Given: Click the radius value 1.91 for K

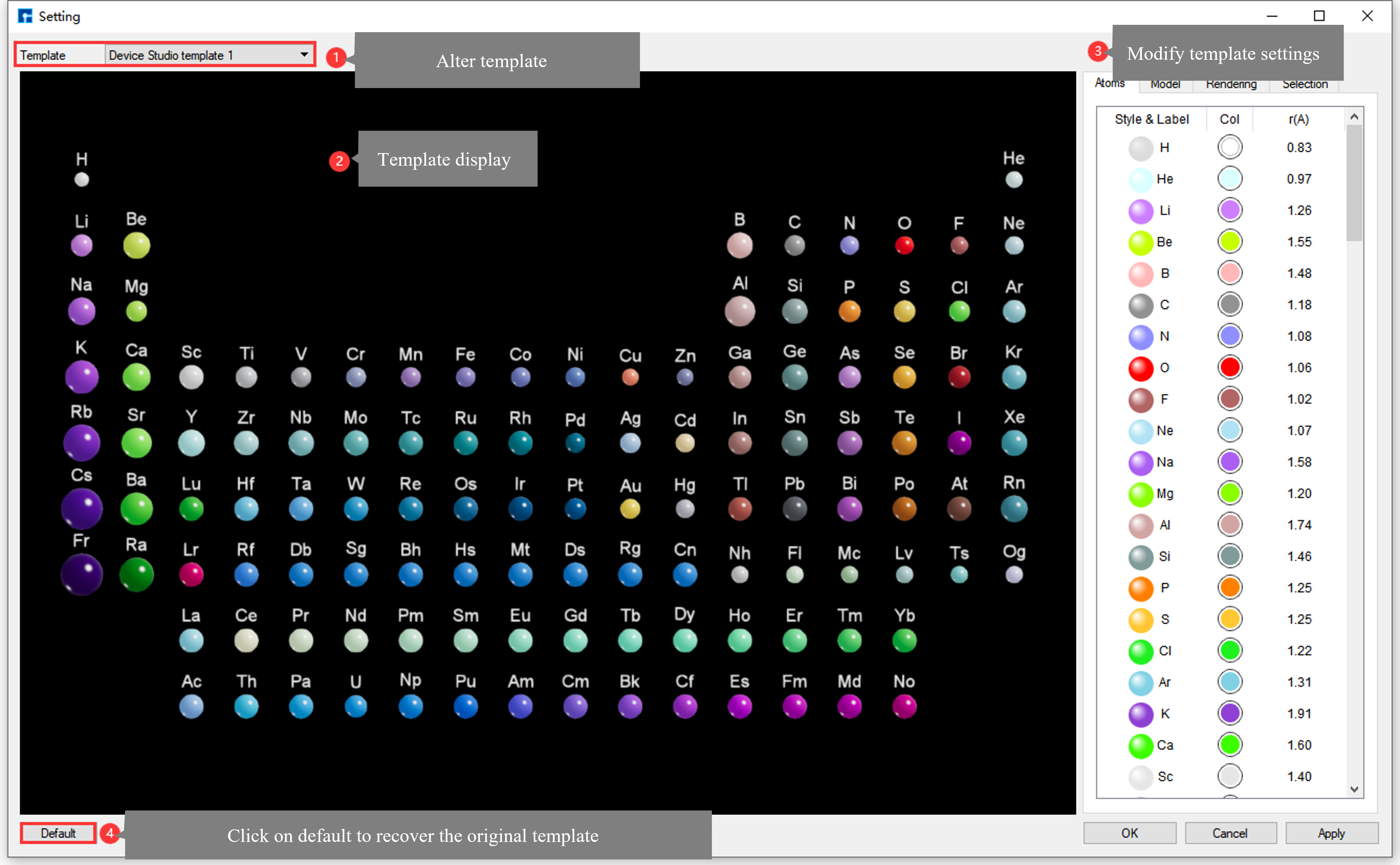Looking at the screenshot, I should point(1299,714).
